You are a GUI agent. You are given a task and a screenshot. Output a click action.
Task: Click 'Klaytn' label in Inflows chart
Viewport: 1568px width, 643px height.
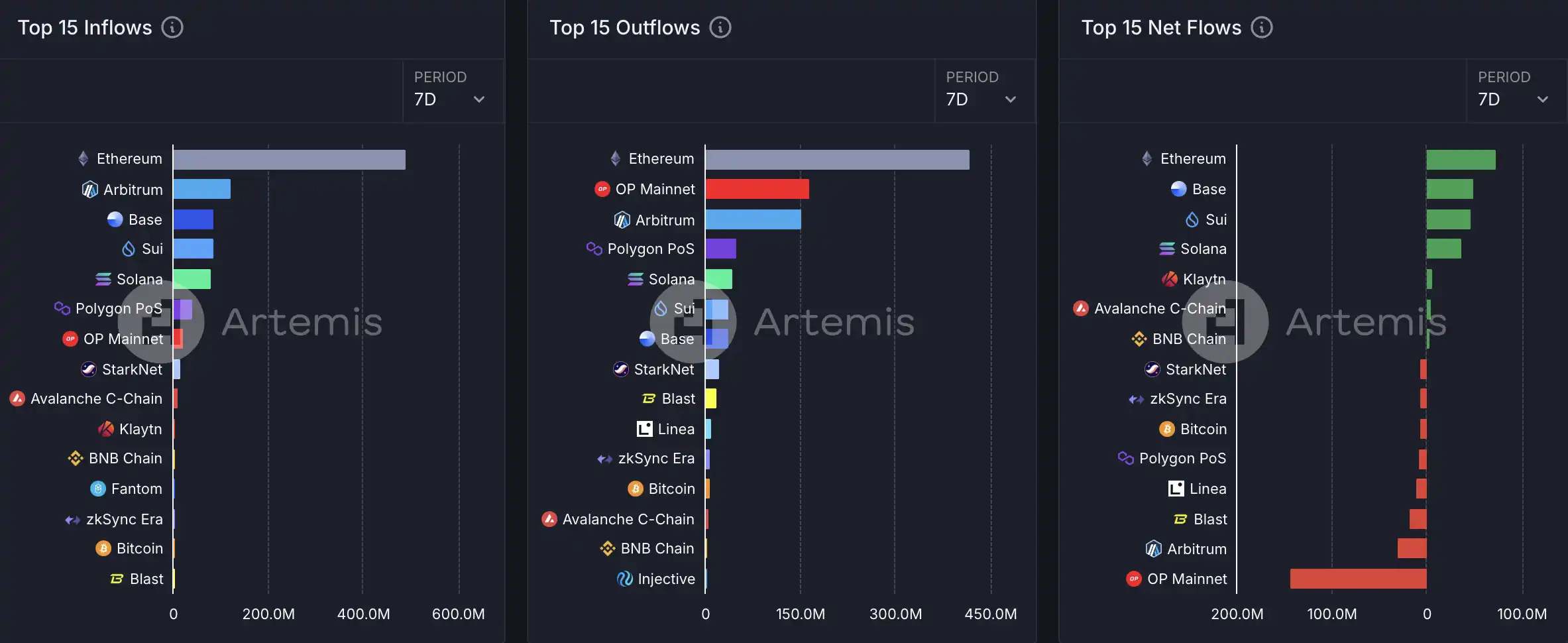click(140, 429)
